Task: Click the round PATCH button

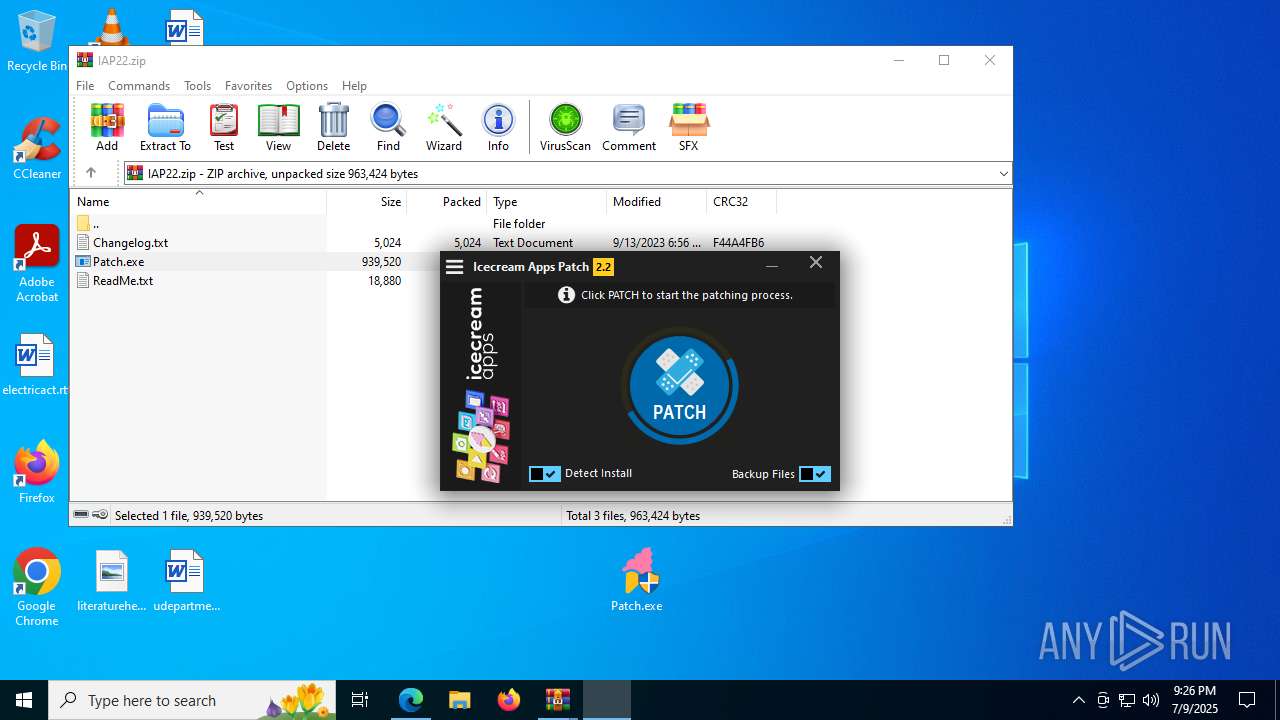Action: coord(680,386)
